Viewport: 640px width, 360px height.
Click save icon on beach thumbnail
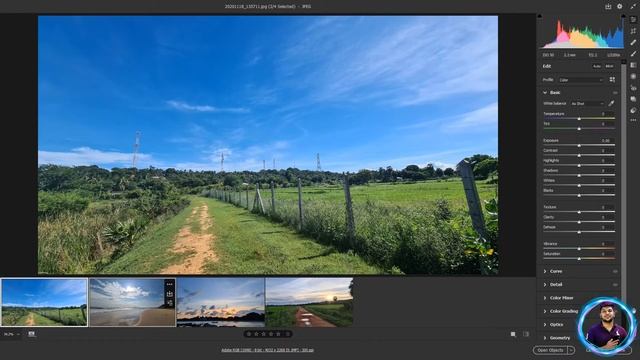(x=170, y=294)
